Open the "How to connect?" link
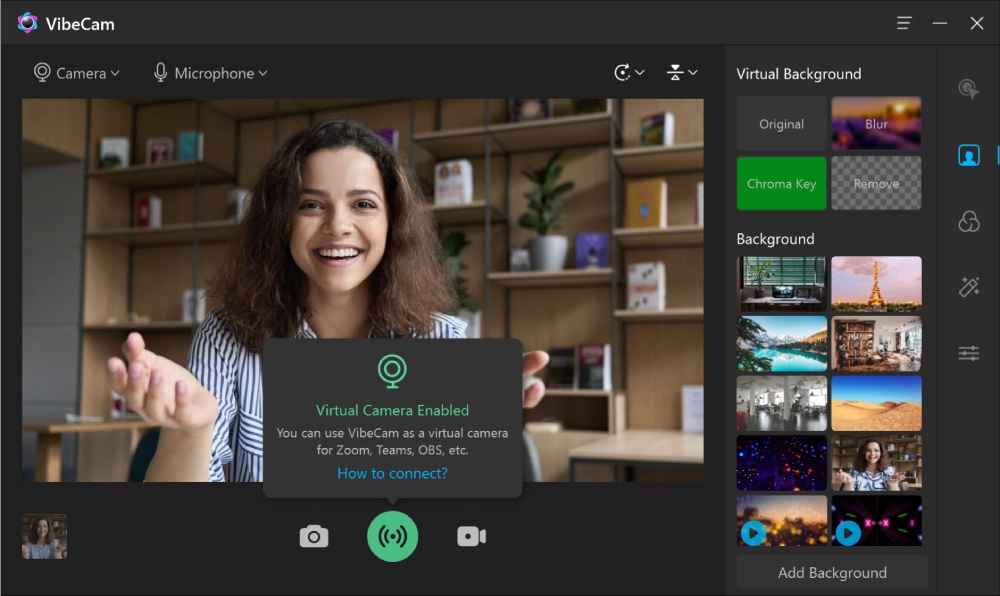This screenshot has width=1000, height=596. (392, 473)
